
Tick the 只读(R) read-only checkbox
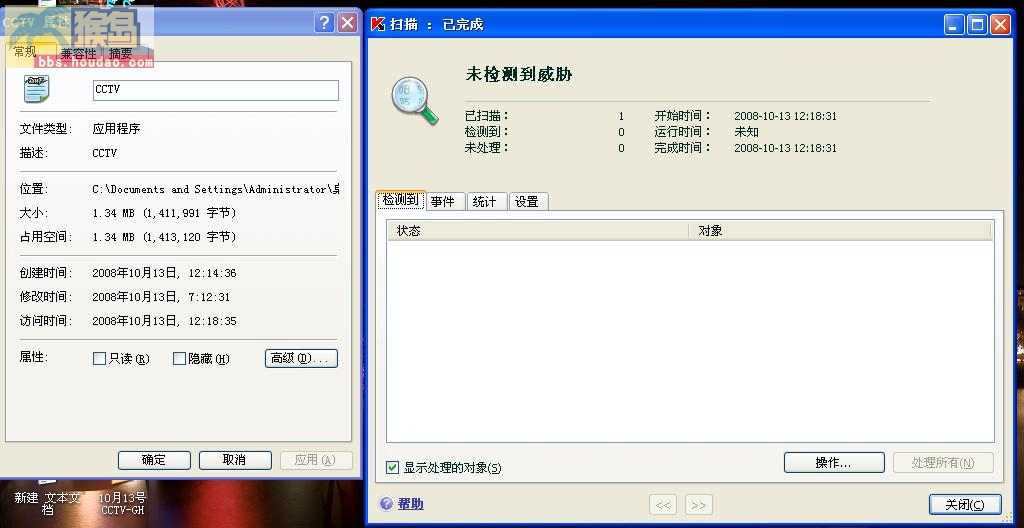point(99,359)
